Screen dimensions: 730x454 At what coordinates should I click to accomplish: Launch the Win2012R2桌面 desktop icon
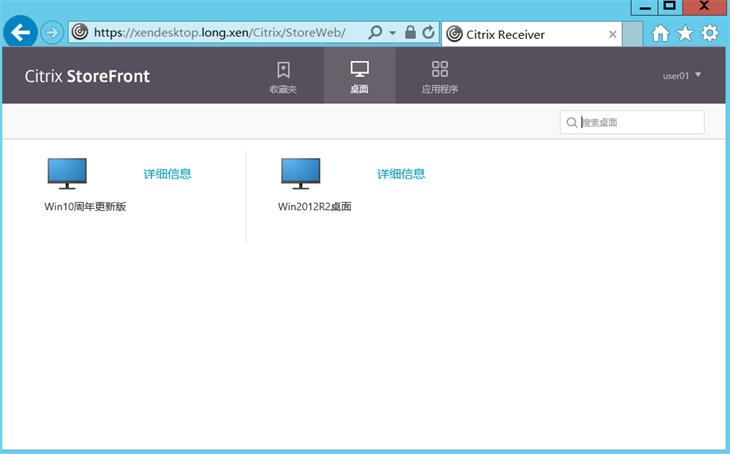tap(301, 173)
